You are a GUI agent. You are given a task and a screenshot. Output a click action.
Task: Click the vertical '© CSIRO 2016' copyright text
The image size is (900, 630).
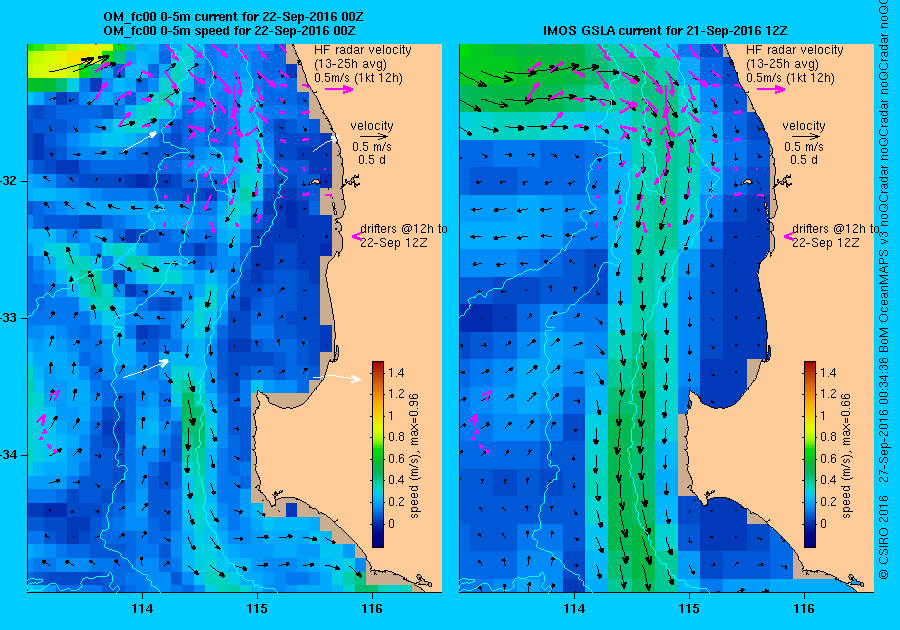click(x=885, y=537)
